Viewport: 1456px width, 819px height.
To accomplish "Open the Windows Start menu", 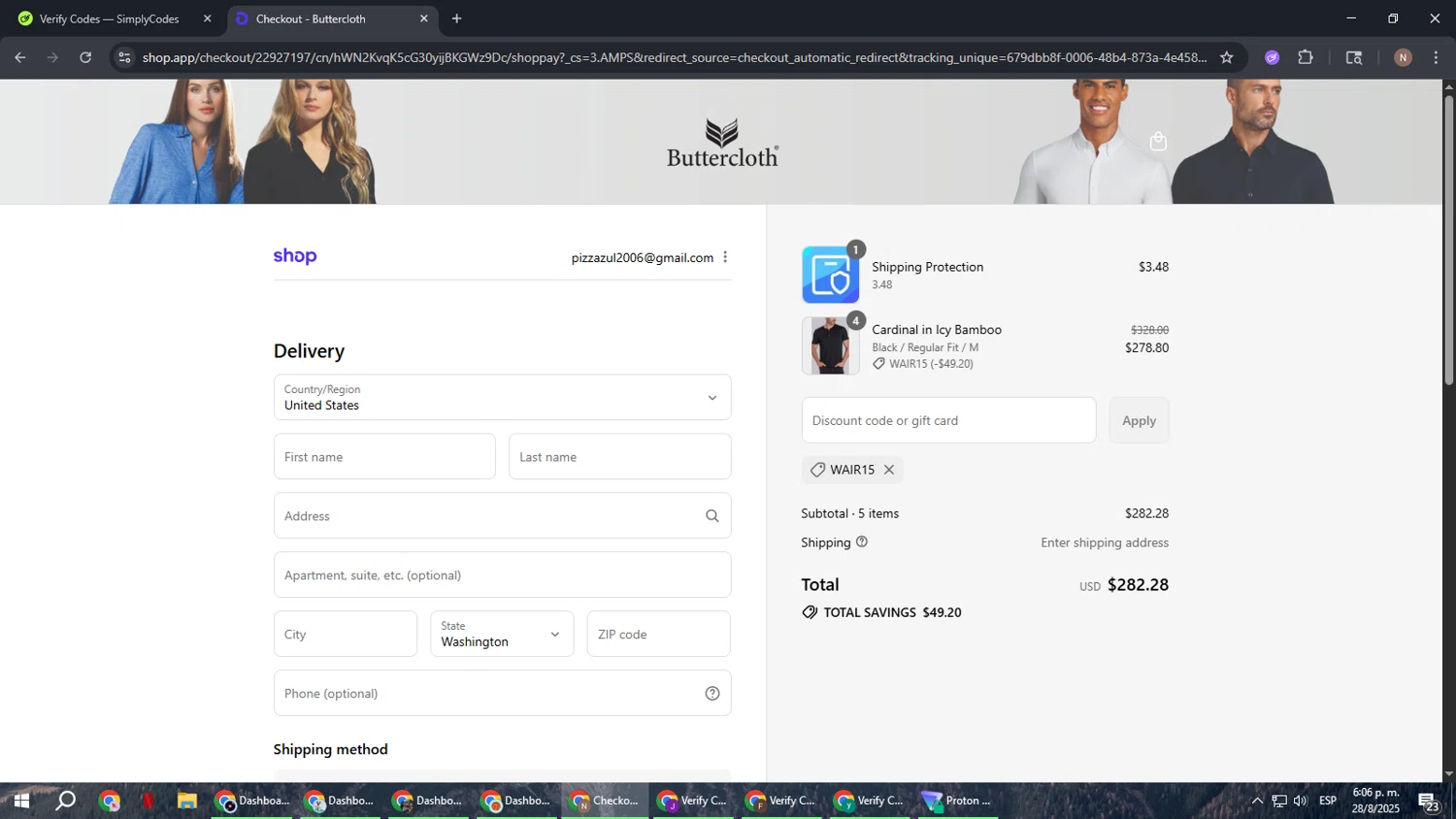I will pyautogui.click(x=20, y=802).
